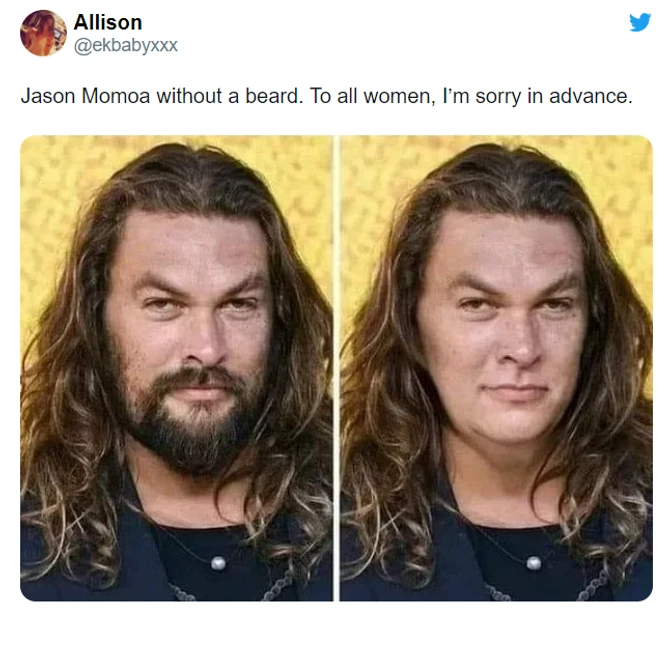Screen dimensions: 670x658
Task: Open Allison's round profile avatar
Action: [43, 33]
